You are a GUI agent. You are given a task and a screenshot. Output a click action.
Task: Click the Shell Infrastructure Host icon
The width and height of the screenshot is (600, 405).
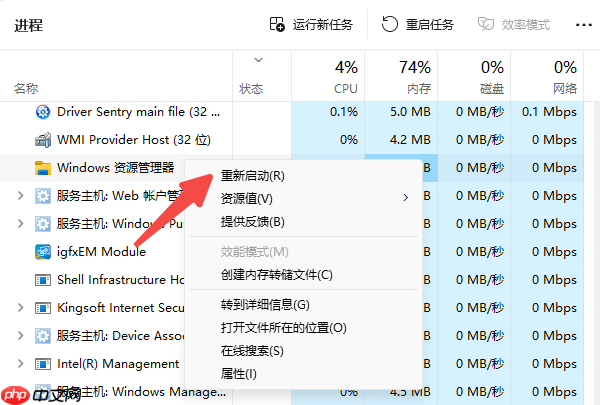click(43, 280)
